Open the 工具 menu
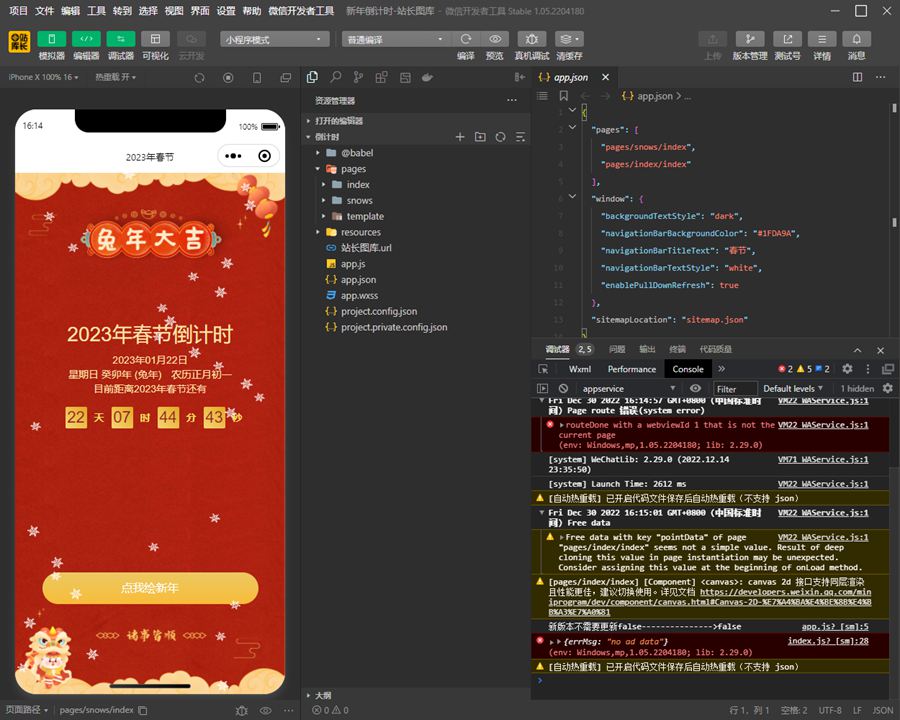 click(x=96, y=11)
